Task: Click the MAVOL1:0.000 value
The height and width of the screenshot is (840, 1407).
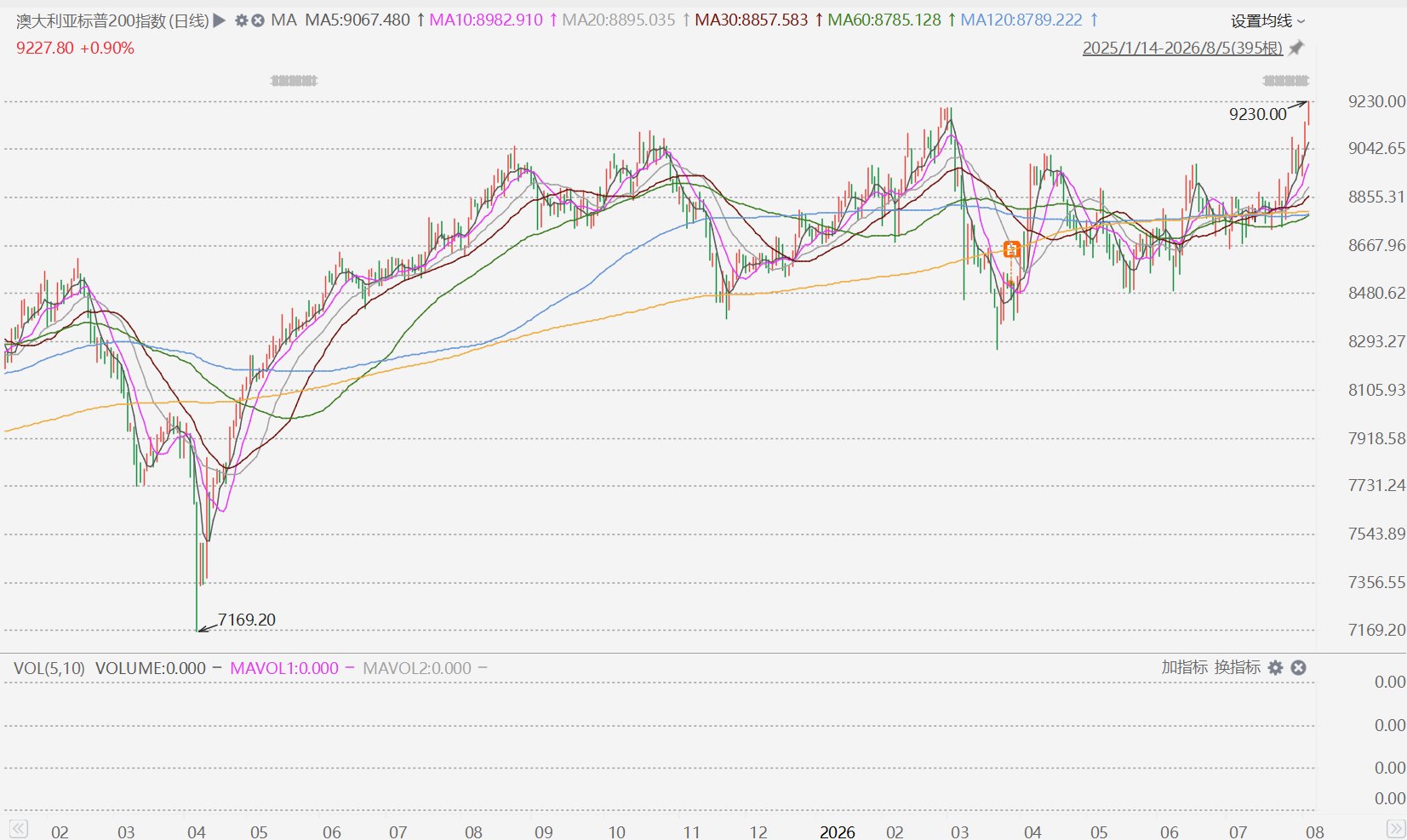Action: (x=284, y=668)
